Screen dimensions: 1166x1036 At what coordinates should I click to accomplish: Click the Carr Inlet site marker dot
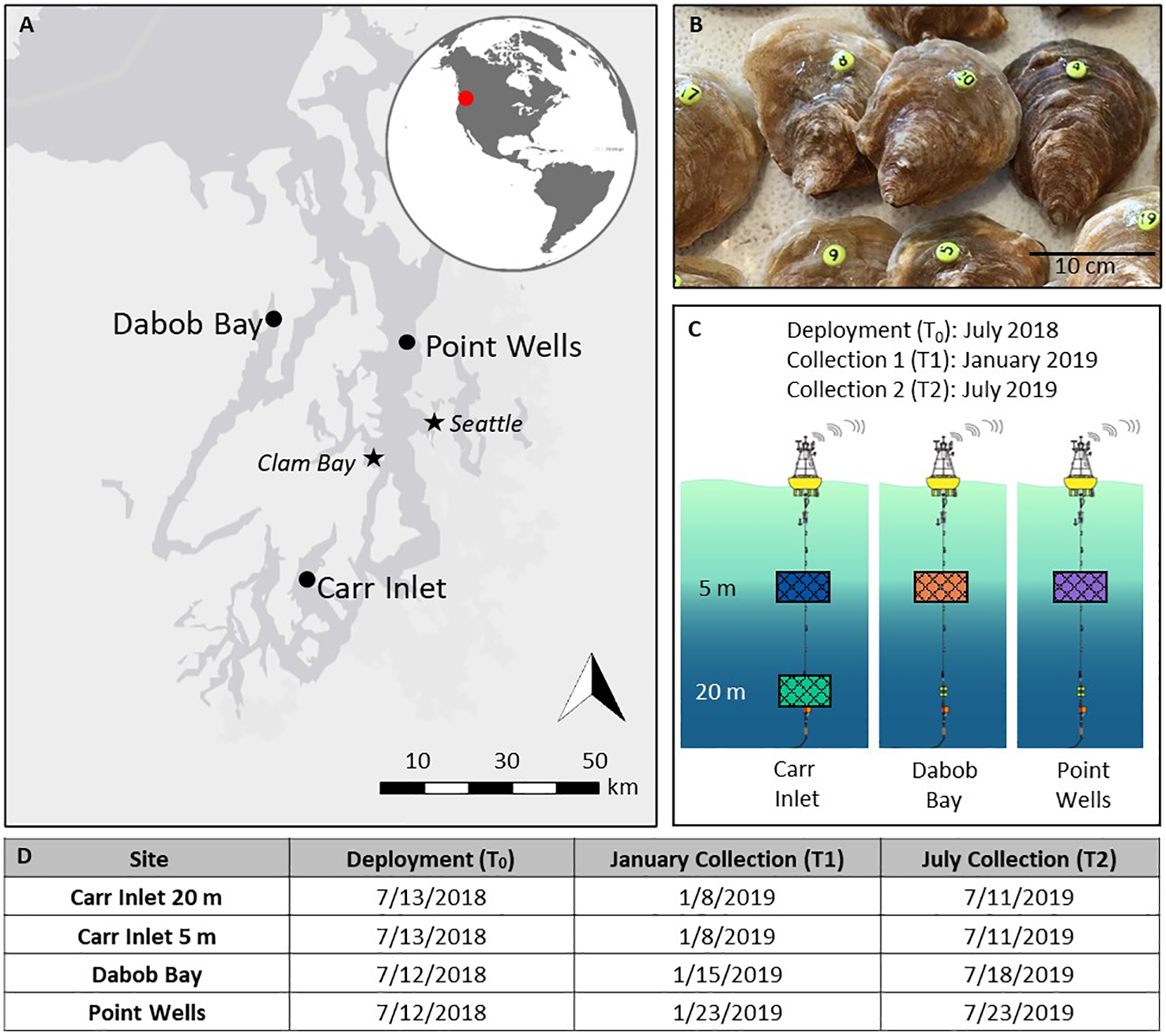307,580
